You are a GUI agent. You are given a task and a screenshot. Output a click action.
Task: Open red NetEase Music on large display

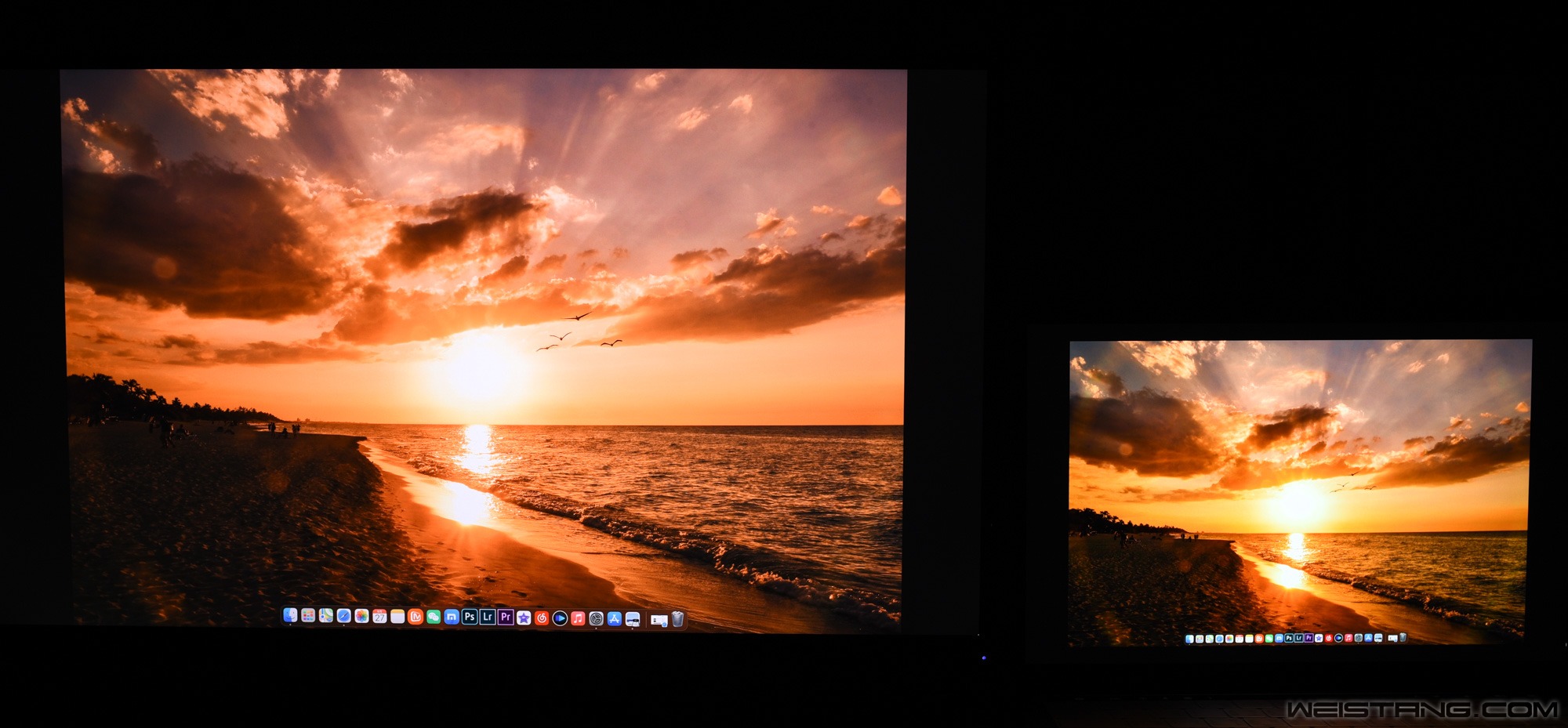pos(542,618)
